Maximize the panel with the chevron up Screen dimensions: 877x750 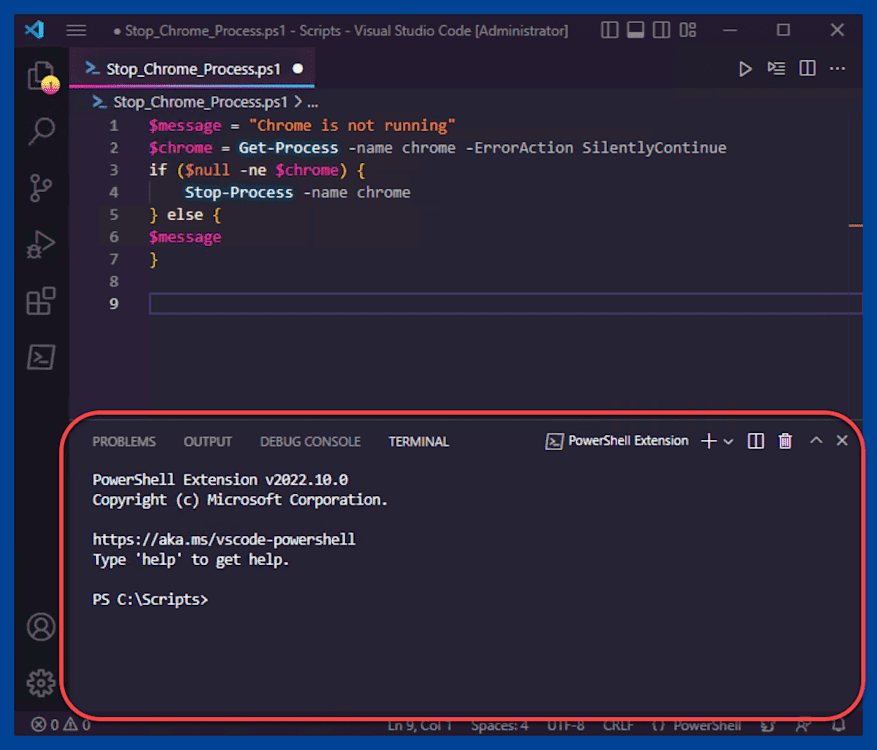816,440
